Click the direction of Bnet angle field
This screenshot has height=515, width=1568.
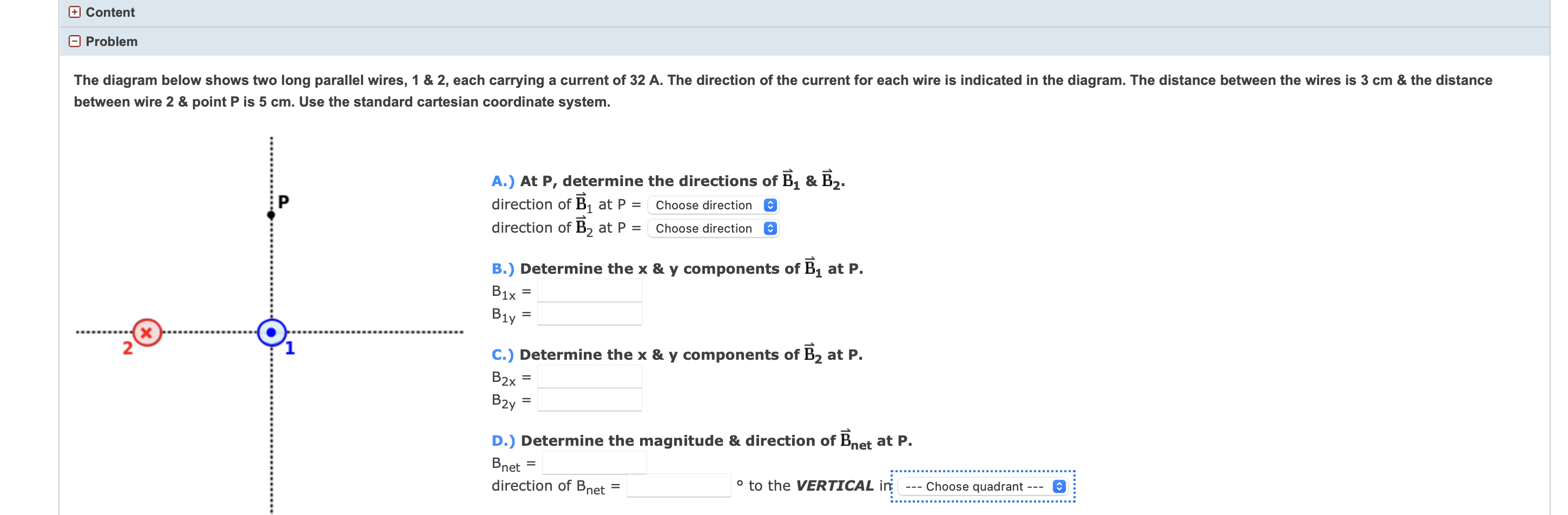point(677,487)
